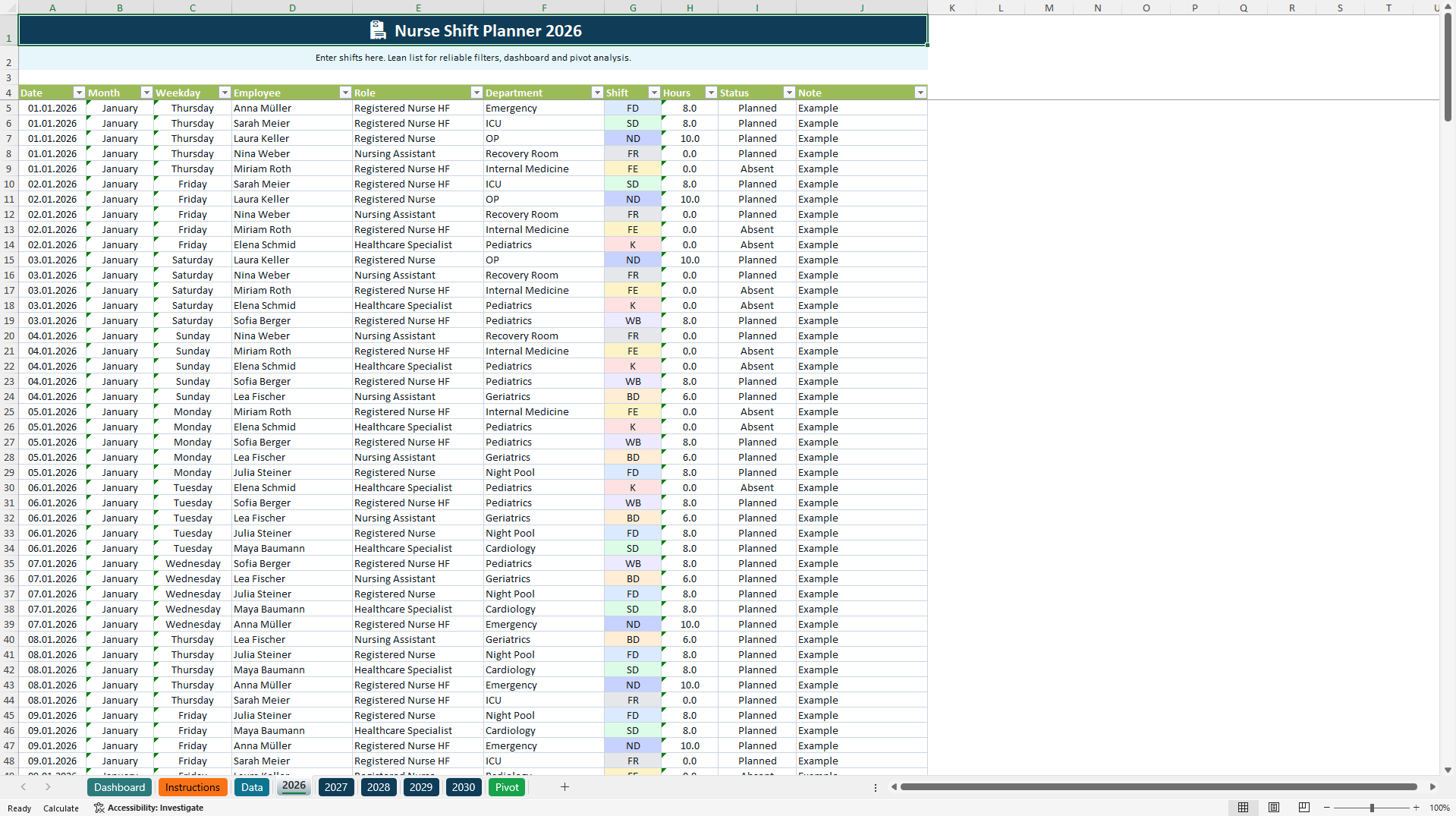Select Cardiology cell in row 34
Image resolution: width=1456 pixels, height=816 pixels.
tap(543, 548)
